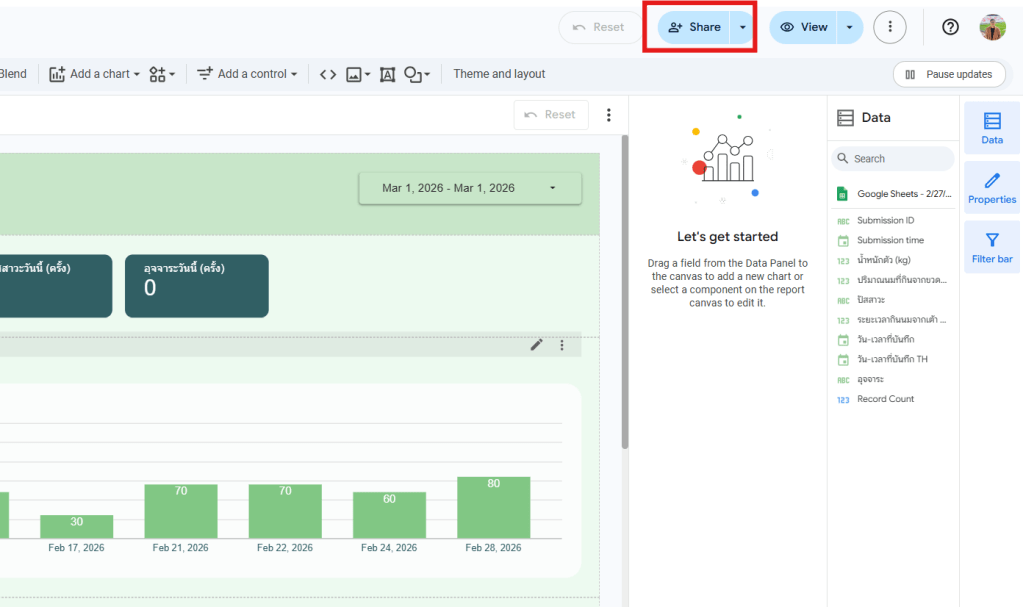Image resolution: width=1023 pixels, height=607 pixels.
Task: Expand the Share dropdown arrow
Action: [x=742, y=27]
